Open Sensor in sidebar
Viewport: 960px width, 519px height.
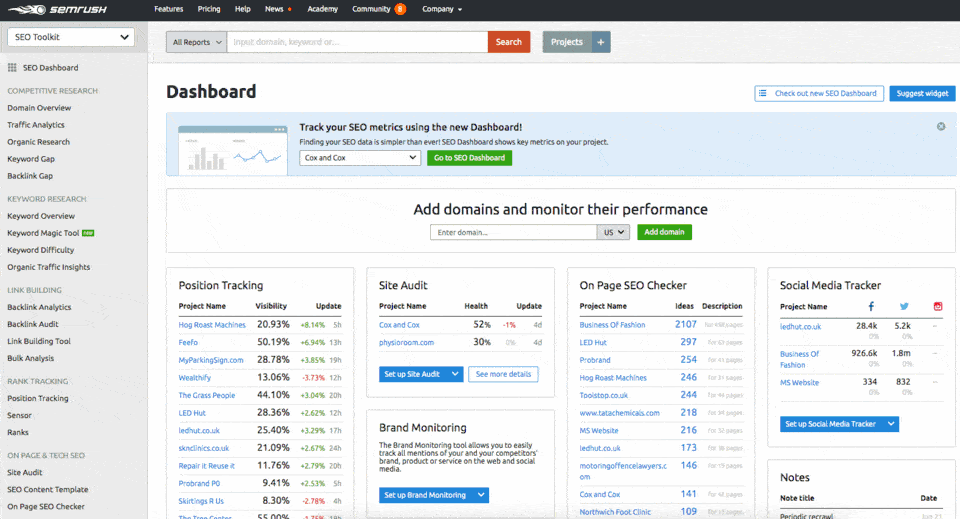(19, 416)
